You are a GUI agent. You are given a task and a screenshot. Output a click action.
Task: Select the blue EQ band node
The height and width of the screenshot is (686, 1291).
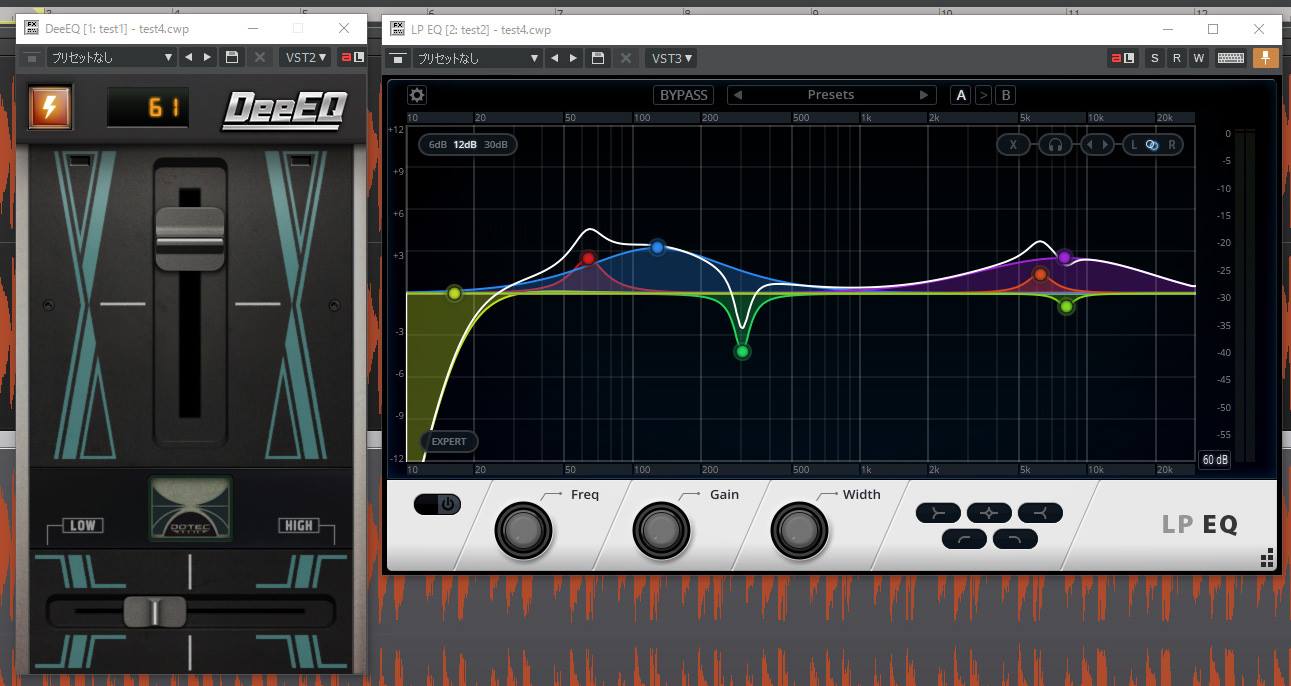point(657,246)
